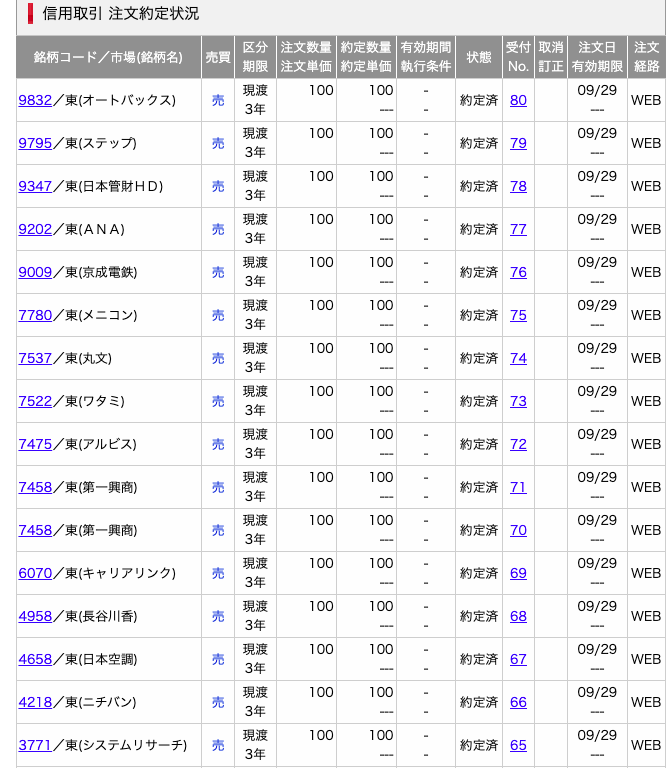Open stock code 7475 link
669x768 pixels.
(x=35, y=444)
